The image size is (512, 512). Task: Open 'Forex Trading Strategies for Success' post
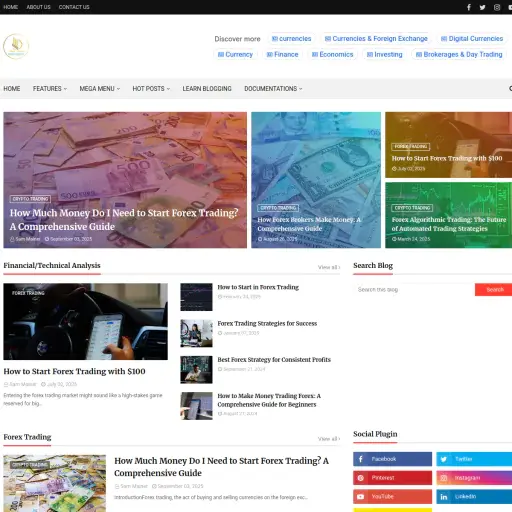click(x=267, y=323)
